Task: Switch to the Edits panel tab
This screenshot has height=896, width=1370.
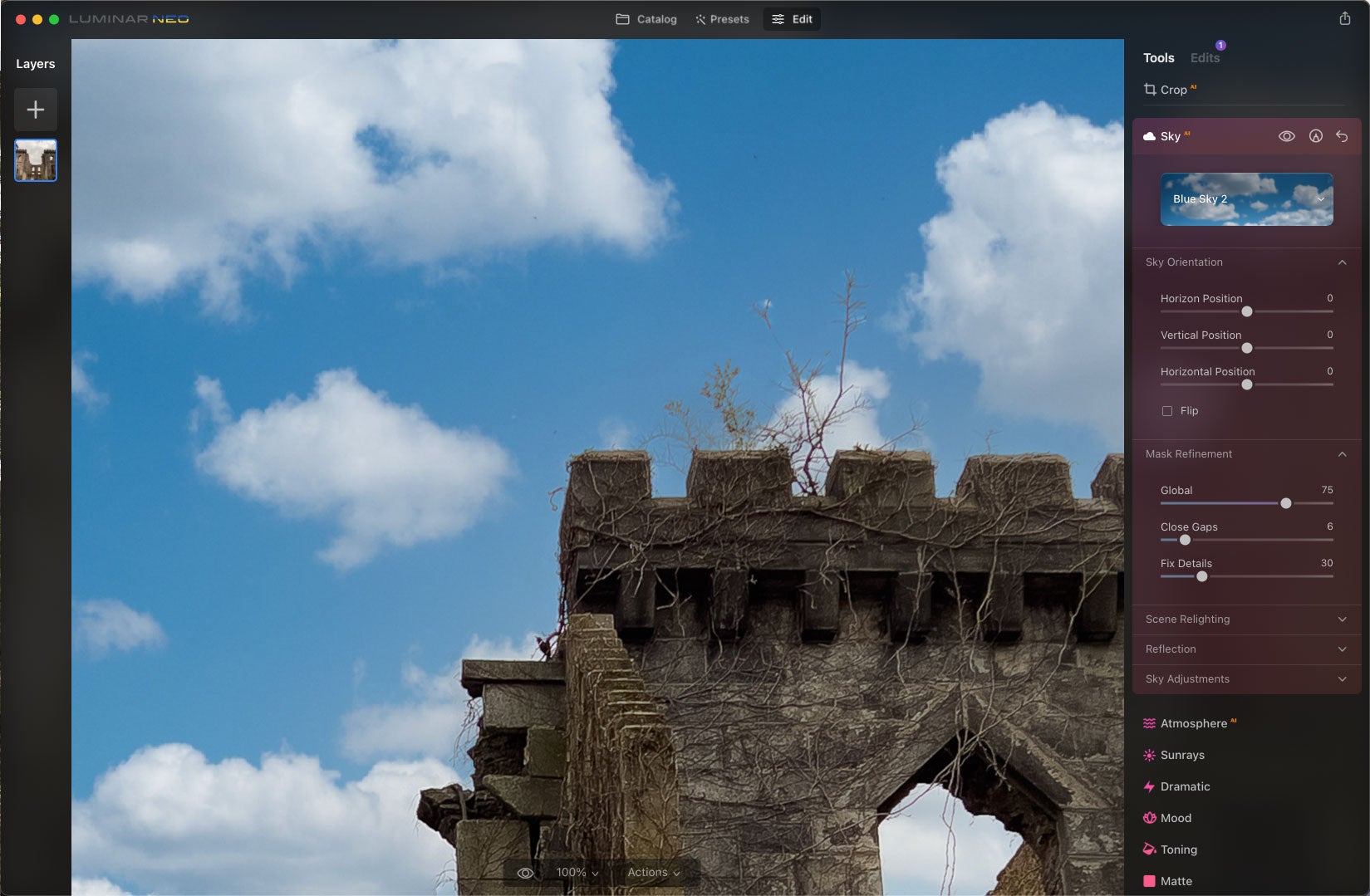Action: click(x=1205, y=58)
